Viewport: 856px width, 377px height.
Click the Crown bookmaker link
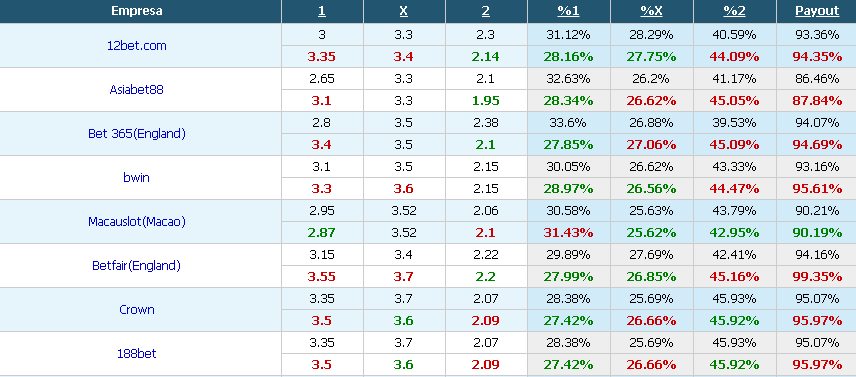coord(136,309)
